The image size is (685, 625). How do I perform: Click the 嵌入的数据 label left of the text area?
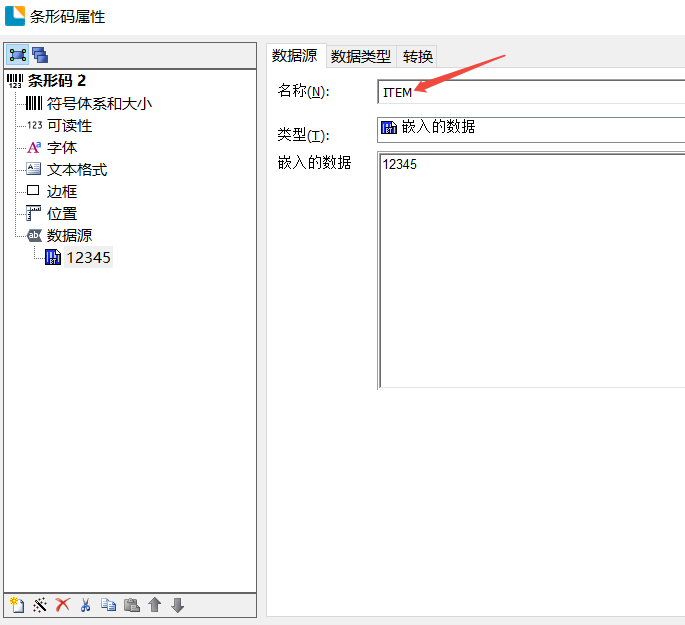(x=315, y=162)
